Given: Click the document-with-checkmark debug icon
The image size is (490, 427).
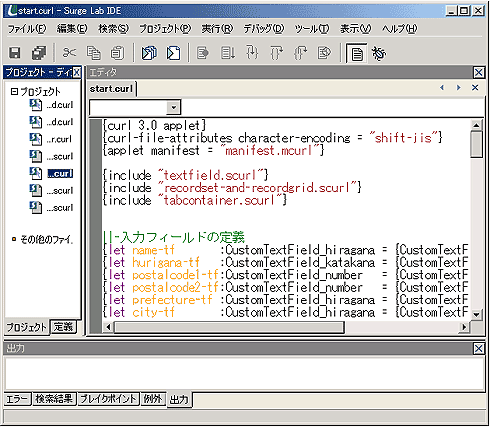Looking at the screenshot, I should (x=324, y=53).
